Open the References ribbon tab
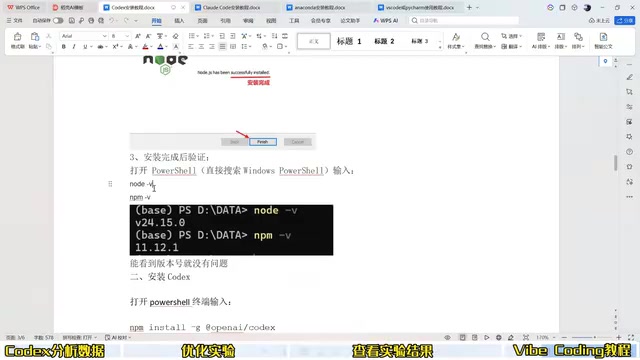Viewport: 640px width, 360px height. (x=225, y=20)
